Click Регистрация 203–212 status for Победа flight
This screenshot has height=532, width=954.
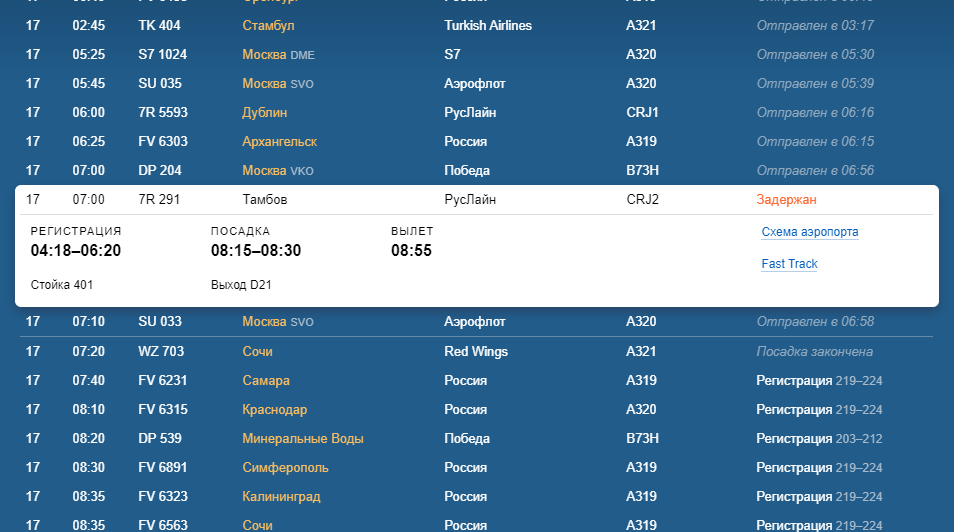point(819,439)
